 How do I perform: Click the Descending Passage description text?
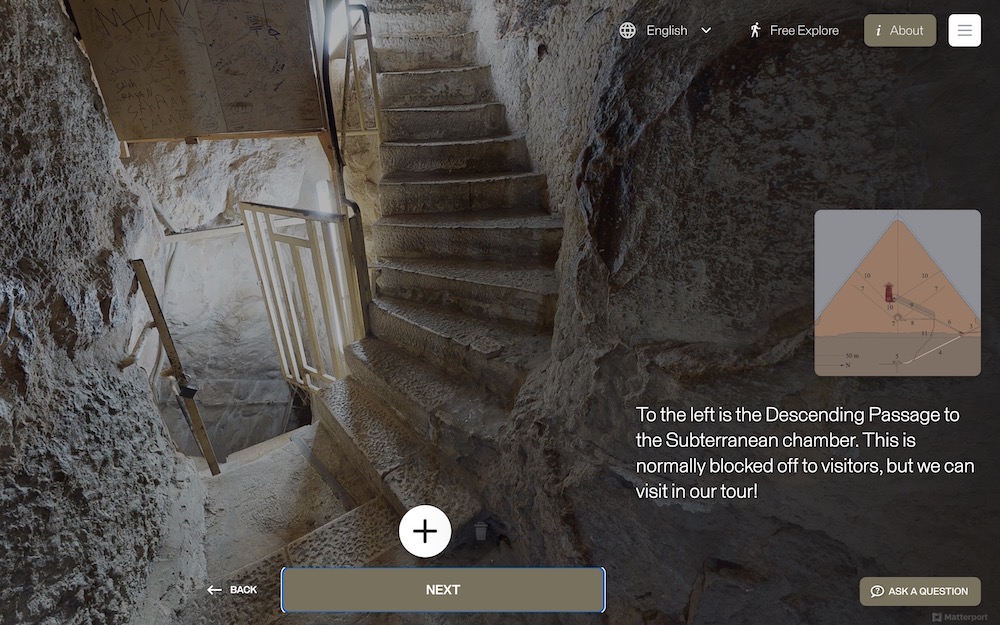tap(805, 453)
